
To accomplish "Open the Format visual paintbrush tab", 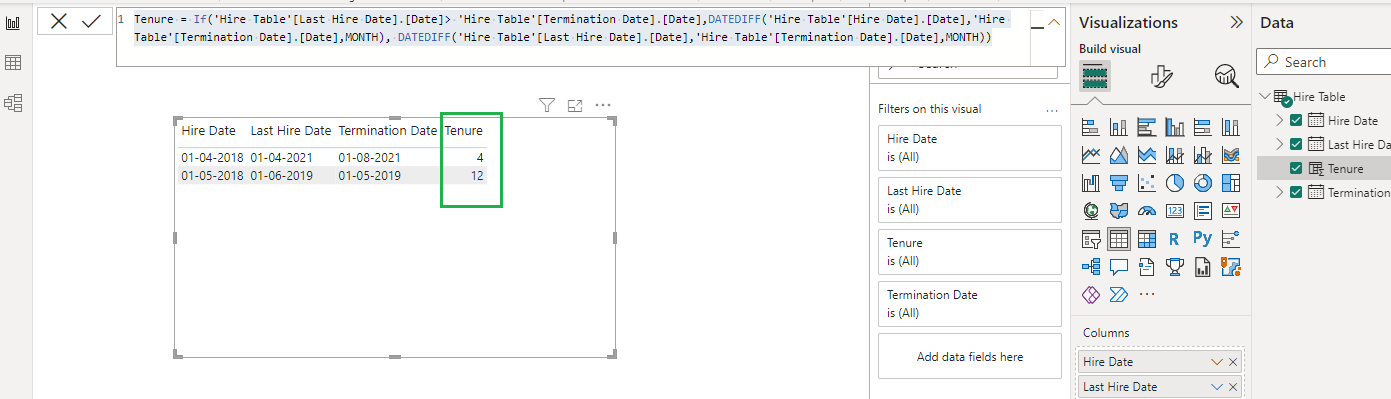I will (1161, 77).
